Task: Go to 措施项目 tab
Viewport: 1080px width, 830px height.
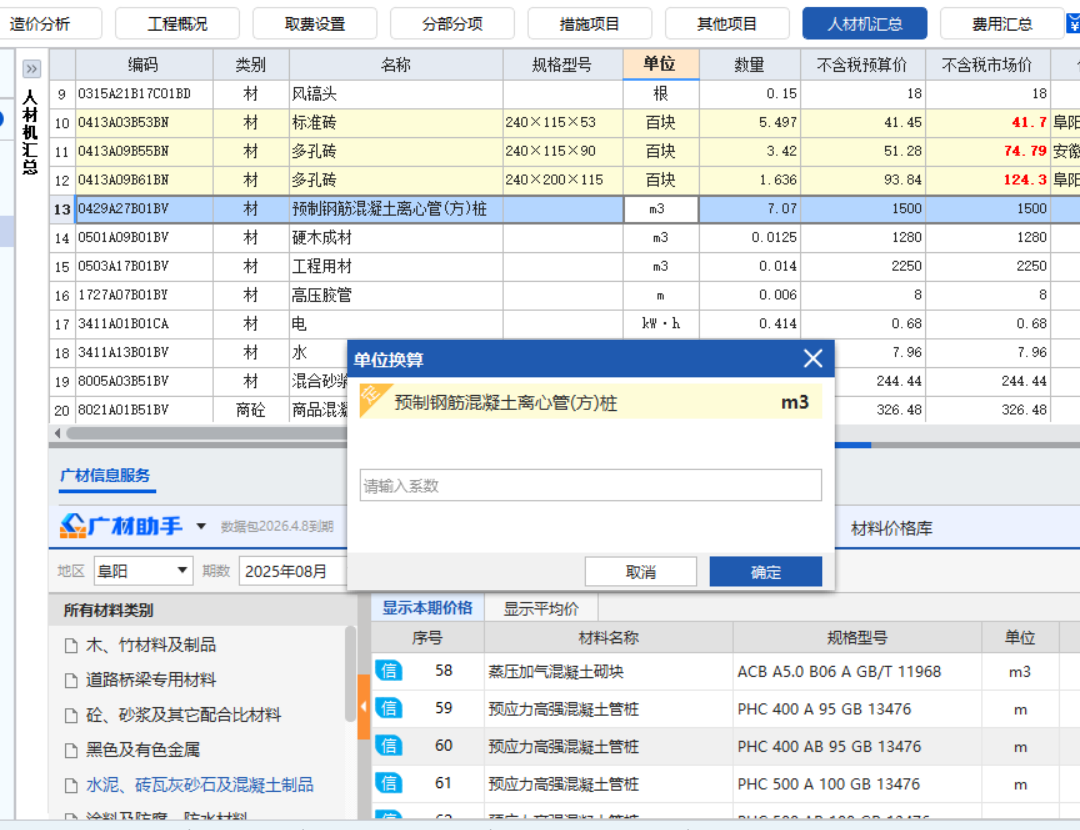Action: [x=590, y=24]
